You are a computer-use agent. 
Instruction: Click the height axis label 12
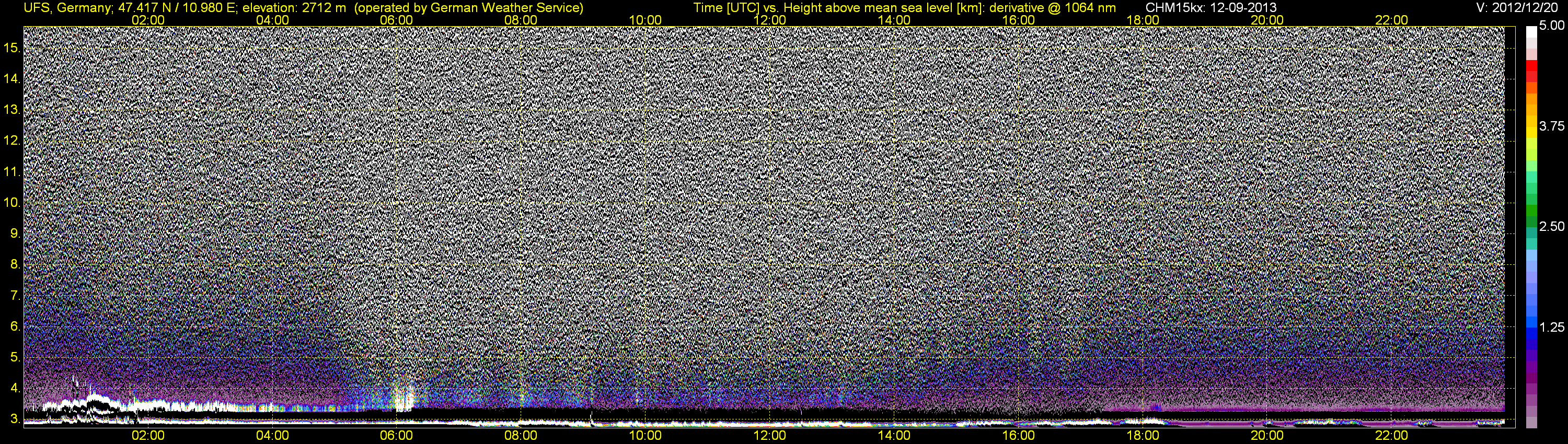point(11,141)
